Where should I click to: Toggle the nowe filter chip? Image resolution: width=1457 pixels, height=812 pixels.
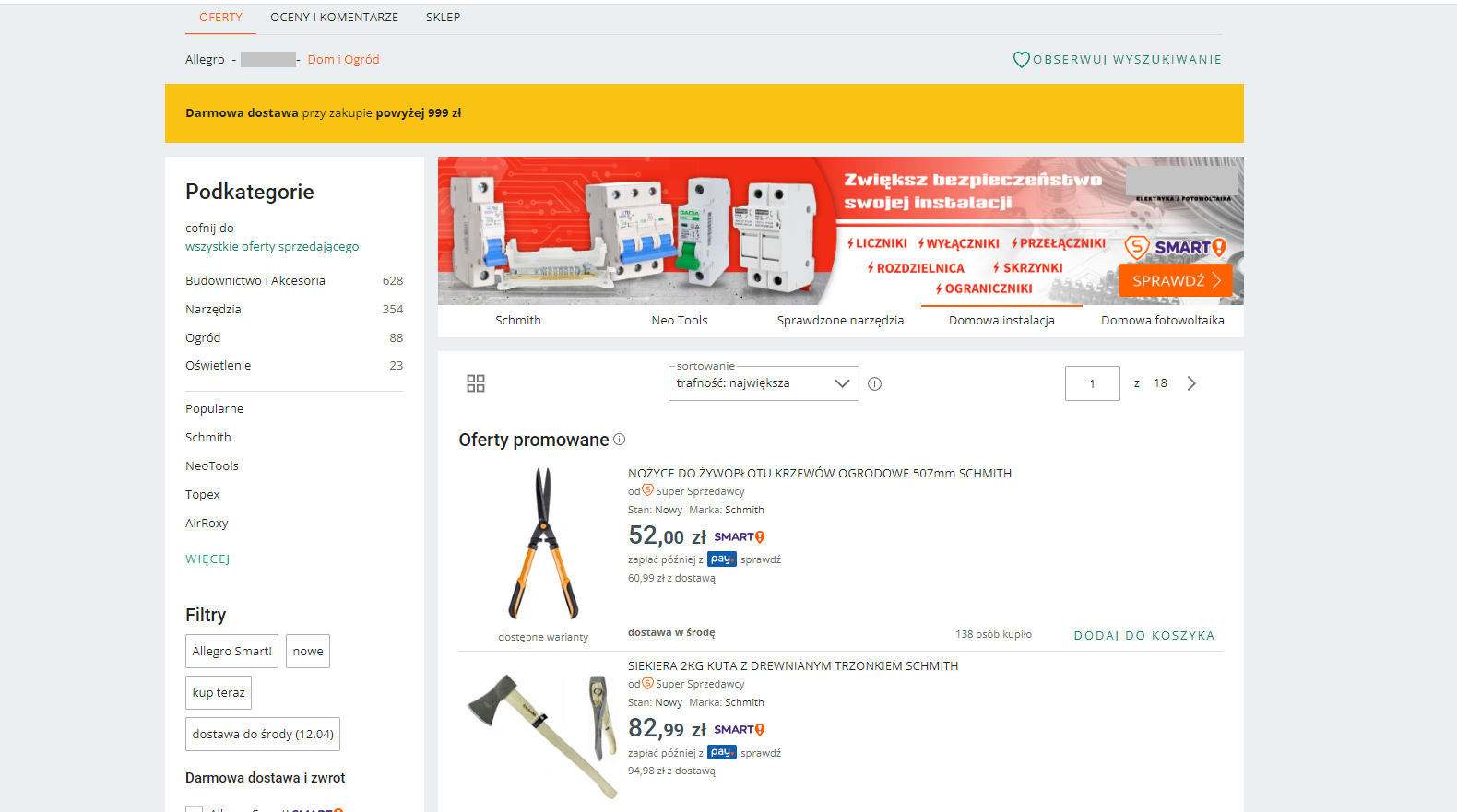click(308, 652)
